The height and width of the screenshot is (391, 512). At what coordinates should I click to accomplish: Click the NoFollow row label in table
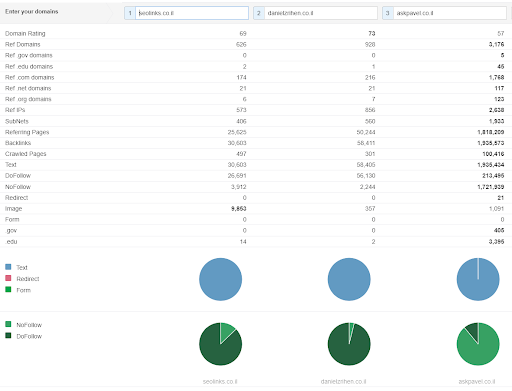coord(18,187)
